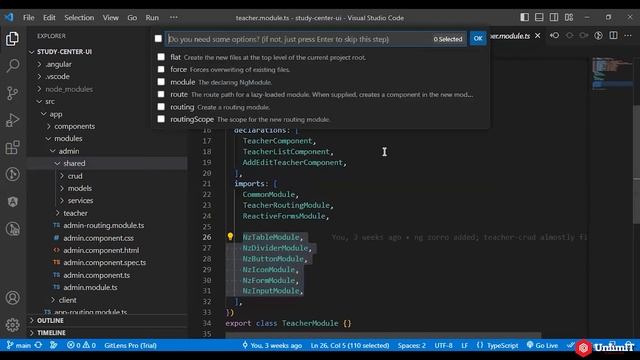Click the errors and warnings status indicator
This screenshot has height=360, width=640.
(x=81, y=345)
